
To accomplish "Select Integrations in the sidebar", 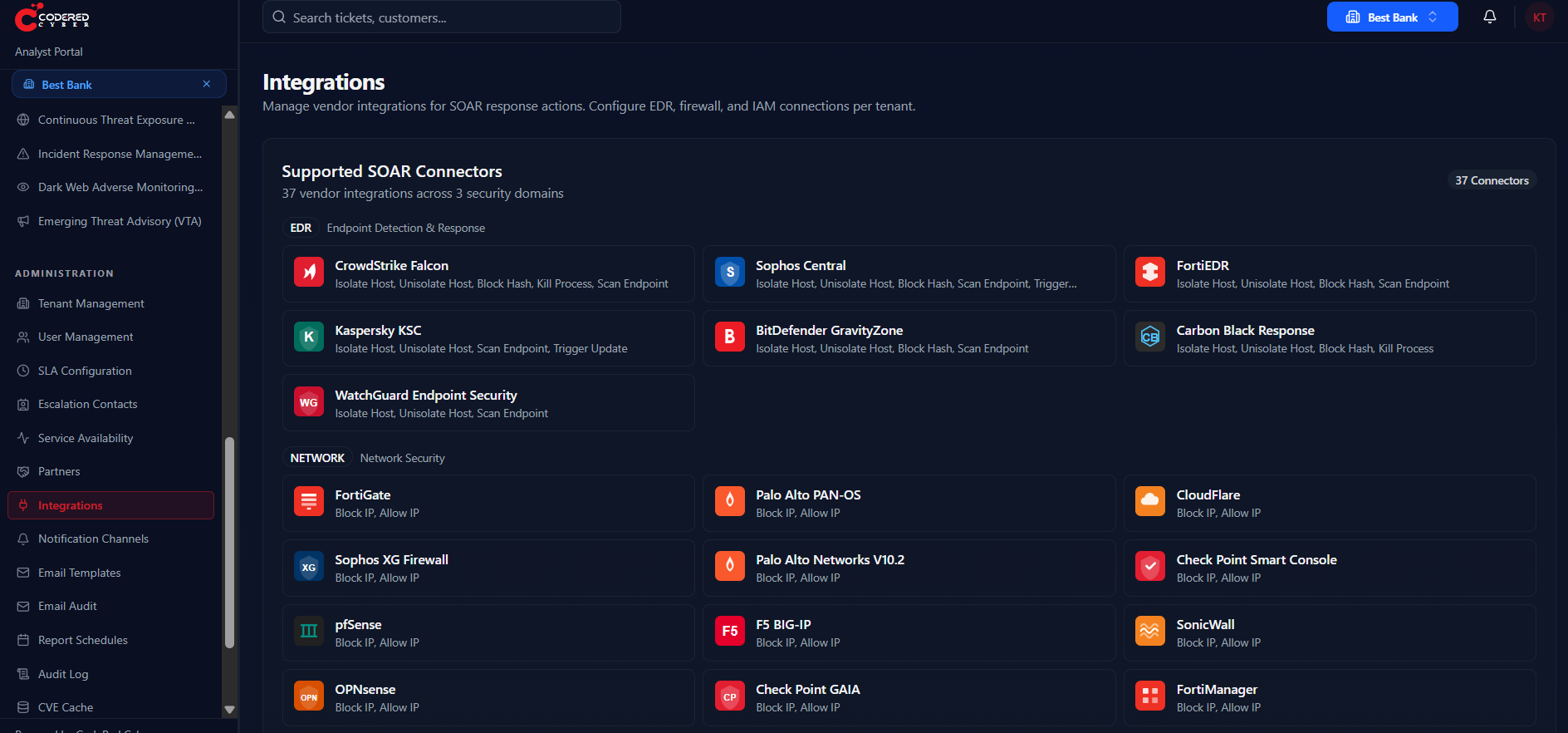I will pos(111,505).
